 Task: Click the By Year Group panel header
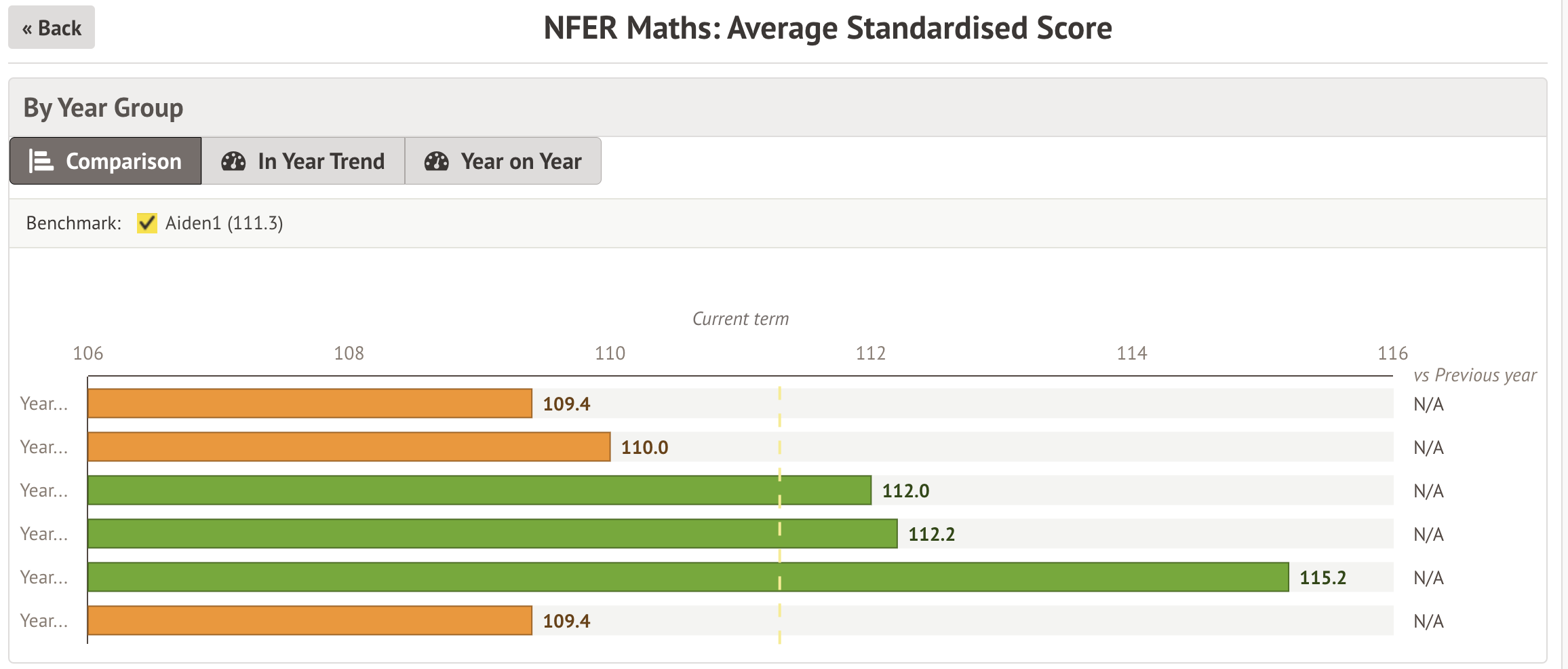103,108
